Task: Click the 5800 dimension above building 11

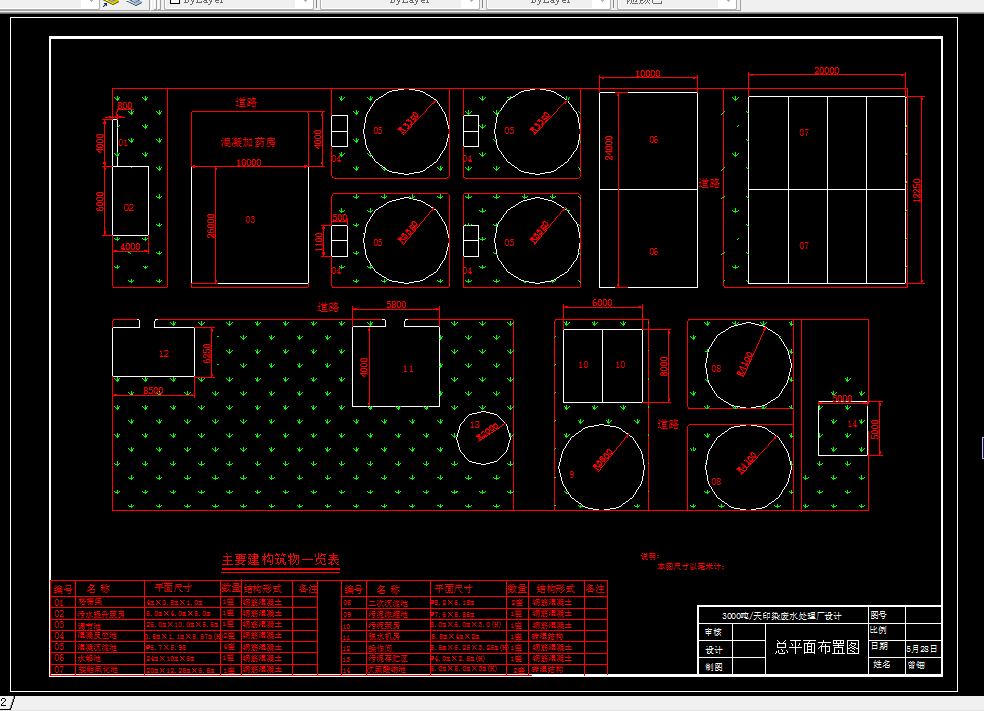Action: (396, 304)
